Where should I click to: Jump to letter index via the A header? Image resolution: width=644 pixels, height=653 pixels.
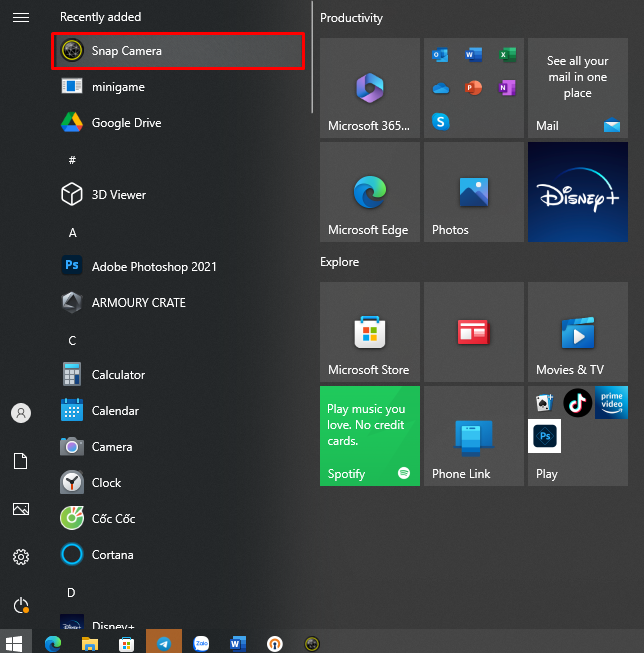(x=72, y=233)
